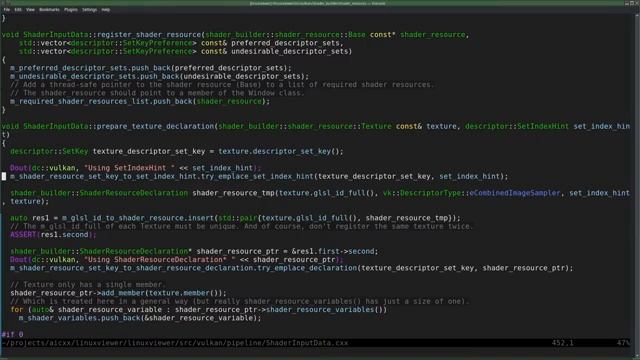Click the '// Texture only has a single member.' comment
The width and height of the screenshot is (640, 360).
(x=88, y=284)
